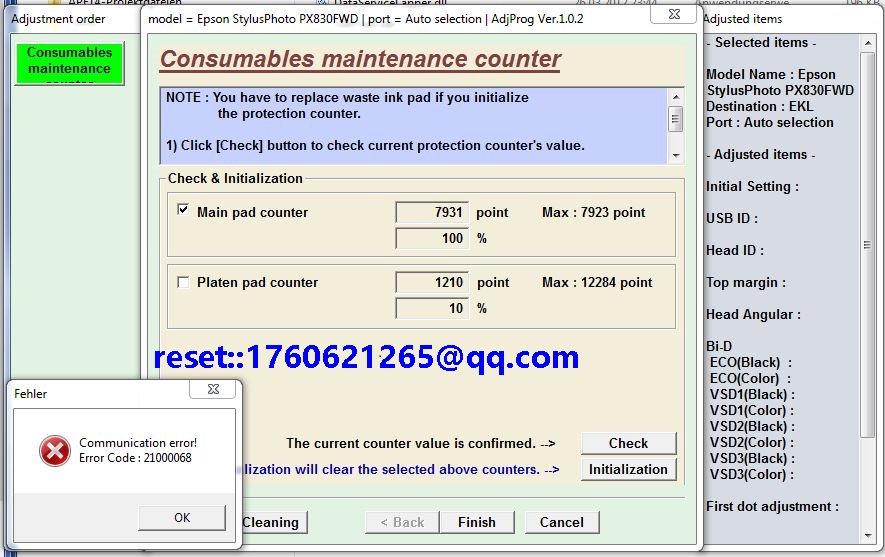Click 'Communication error!' message text
The height and width of the screenshot is (557, 885).
tap(138, 442)
